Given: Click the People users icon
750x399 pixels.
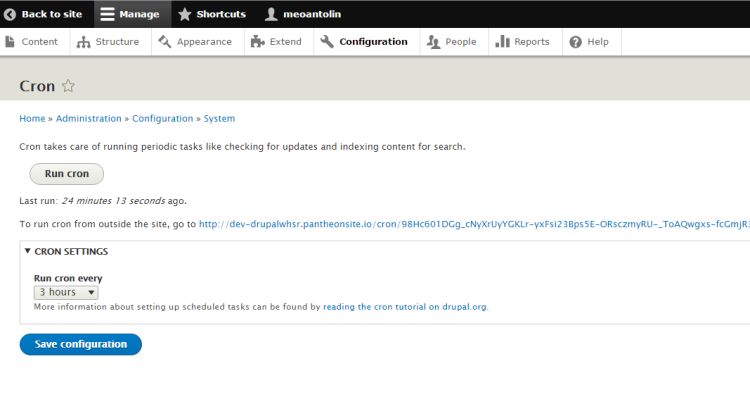Looking at the screenshot, I should 433,42.
